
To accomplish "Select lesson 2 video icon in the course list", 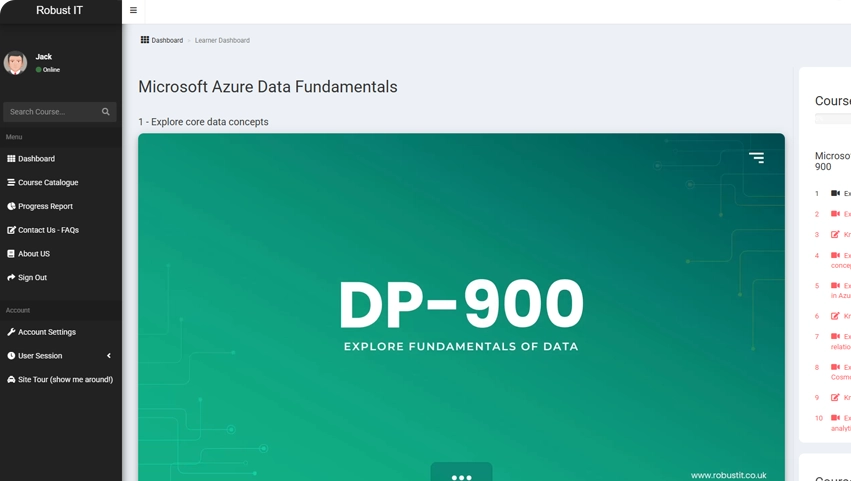I will click(x=835, y=214).
